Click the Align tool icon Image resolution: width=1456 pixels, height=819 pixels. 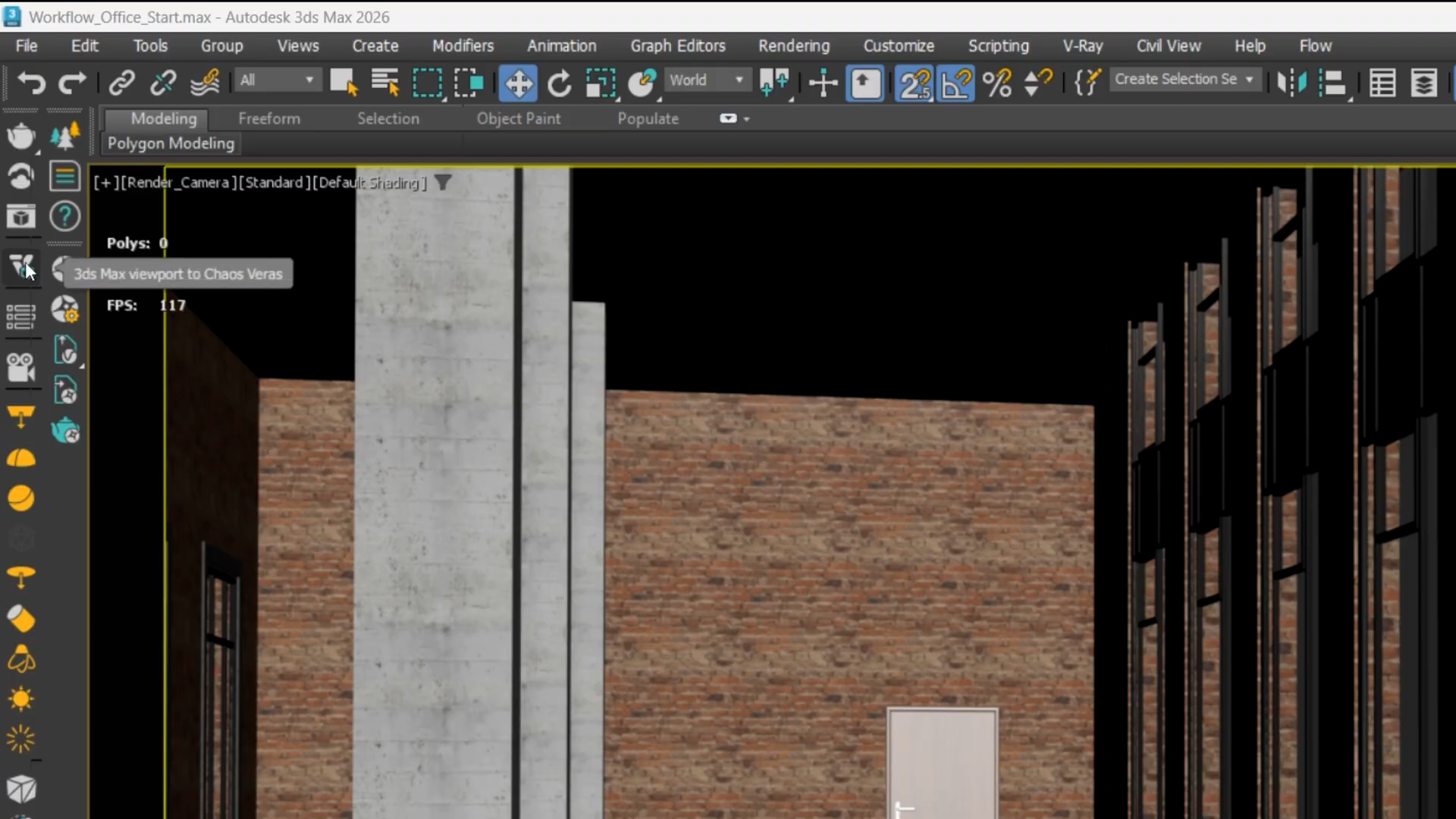[1332, 82]
